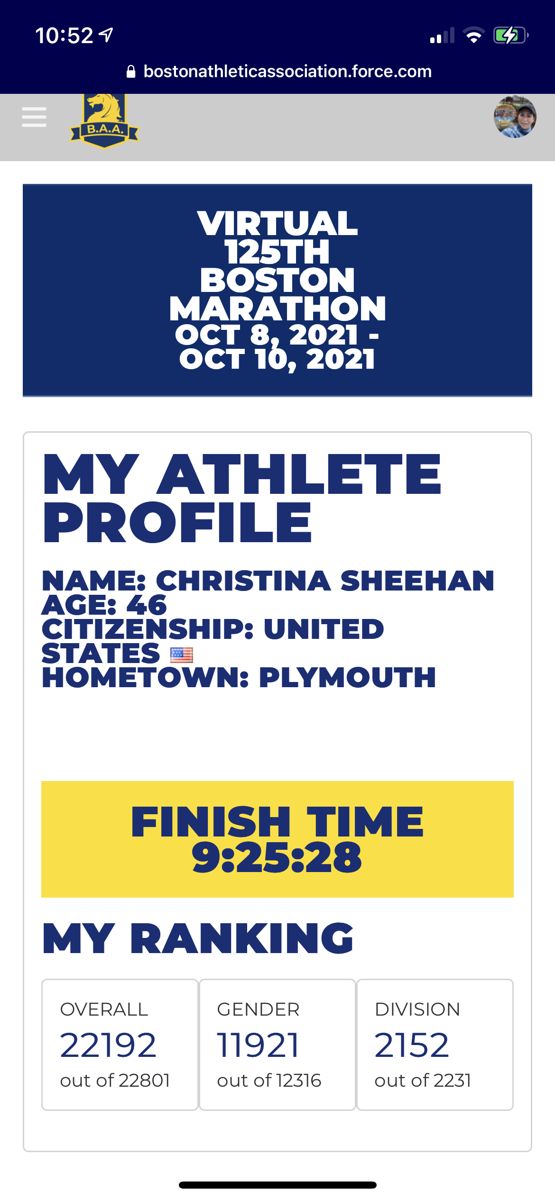
Task: Tap the yellow Finish Time 9:25:28 box
Action: (277, 839)
